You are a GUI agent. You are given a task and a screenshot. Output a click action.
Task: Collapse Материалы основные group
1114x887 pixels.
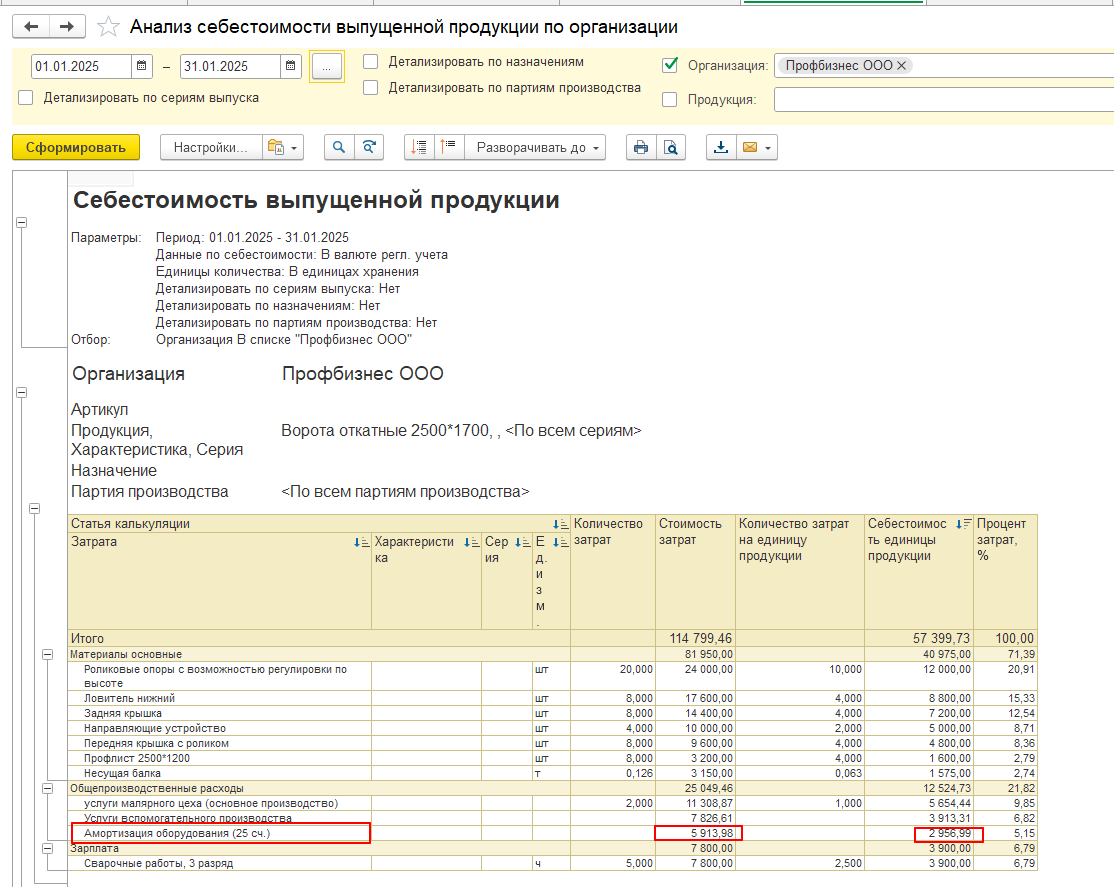tap(48, 655)
